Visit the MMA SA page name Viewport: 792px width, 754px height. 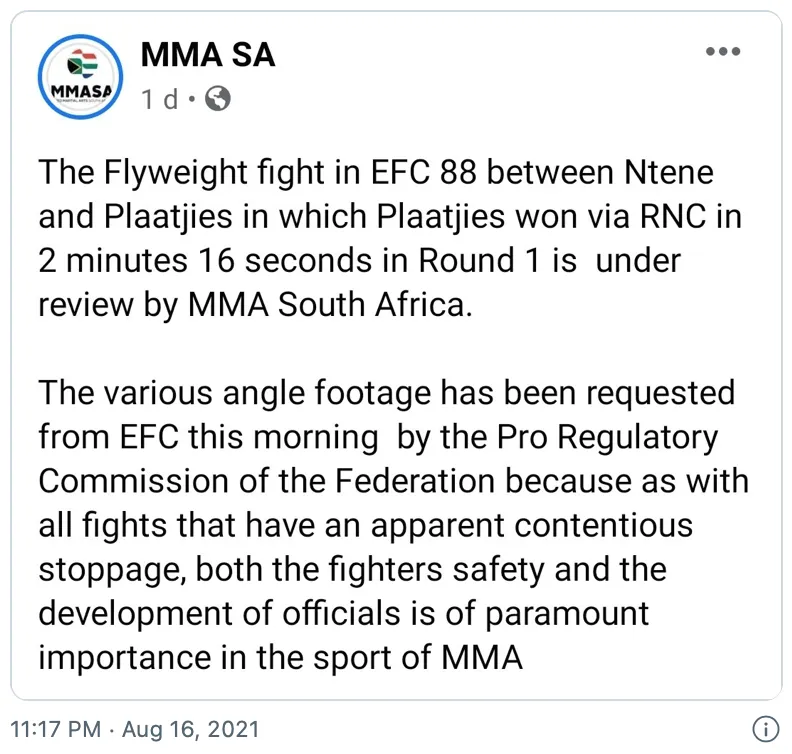pyautogui.click(x=208, y=55)
